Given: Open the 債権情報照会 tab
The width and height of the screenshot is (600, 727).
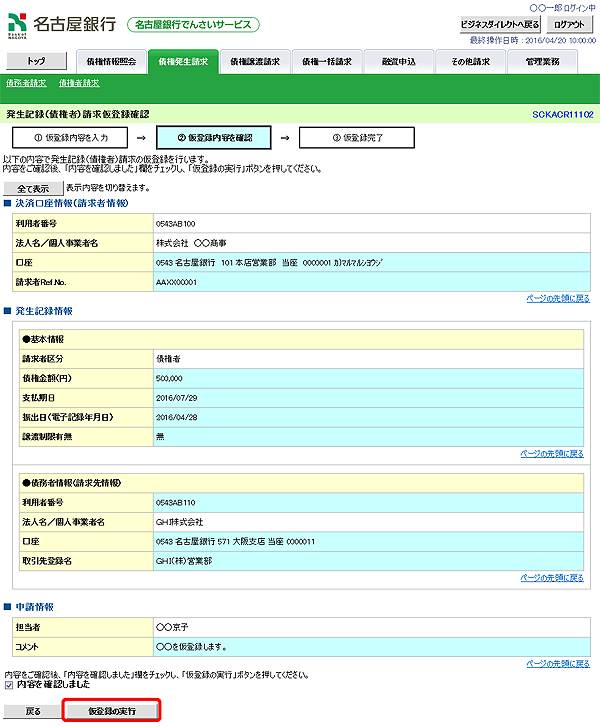Looking at the screenshot, I should tap(111, 62).
